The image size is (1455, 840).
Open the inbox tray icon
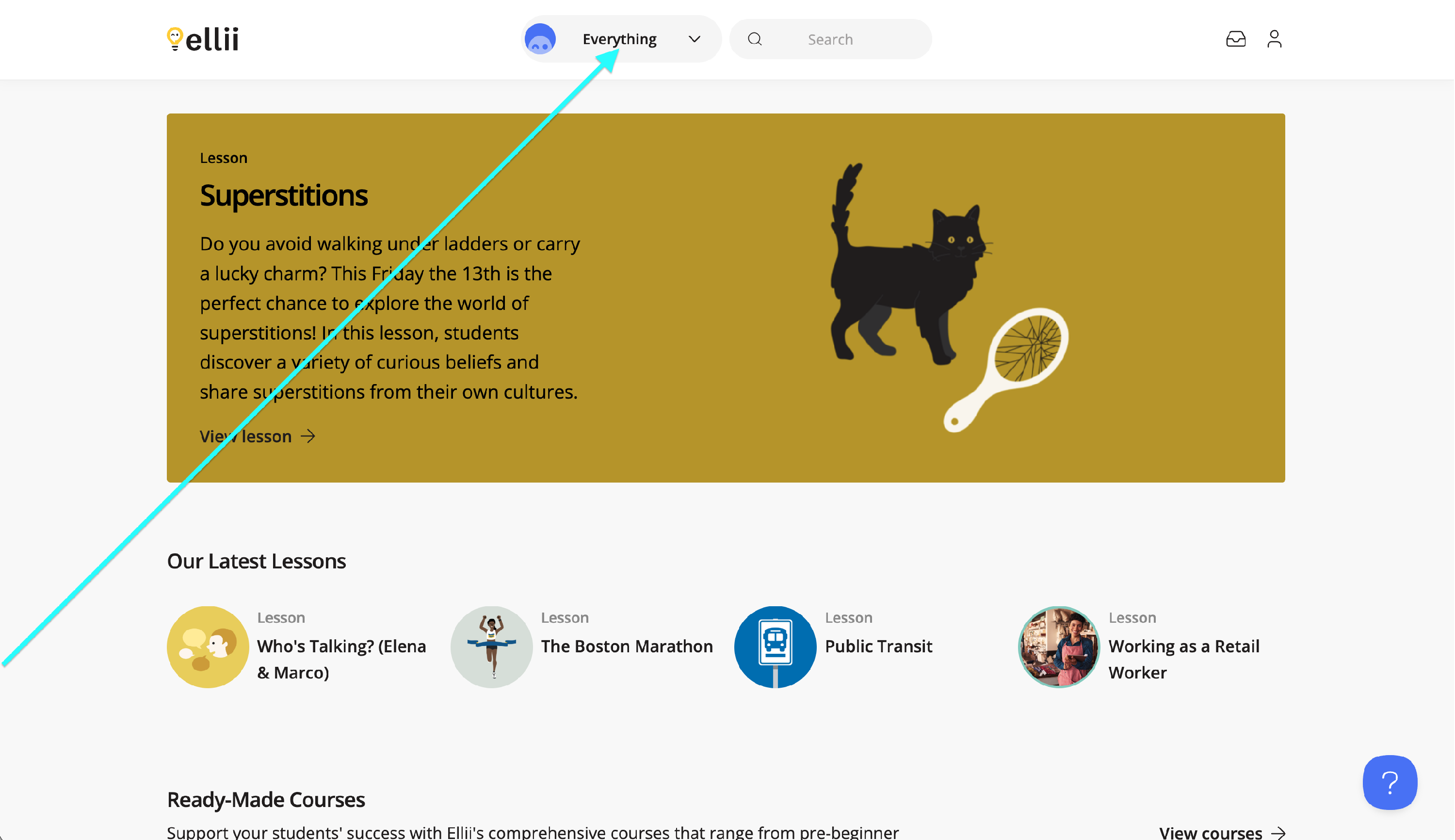click(x=1235, y=39)
